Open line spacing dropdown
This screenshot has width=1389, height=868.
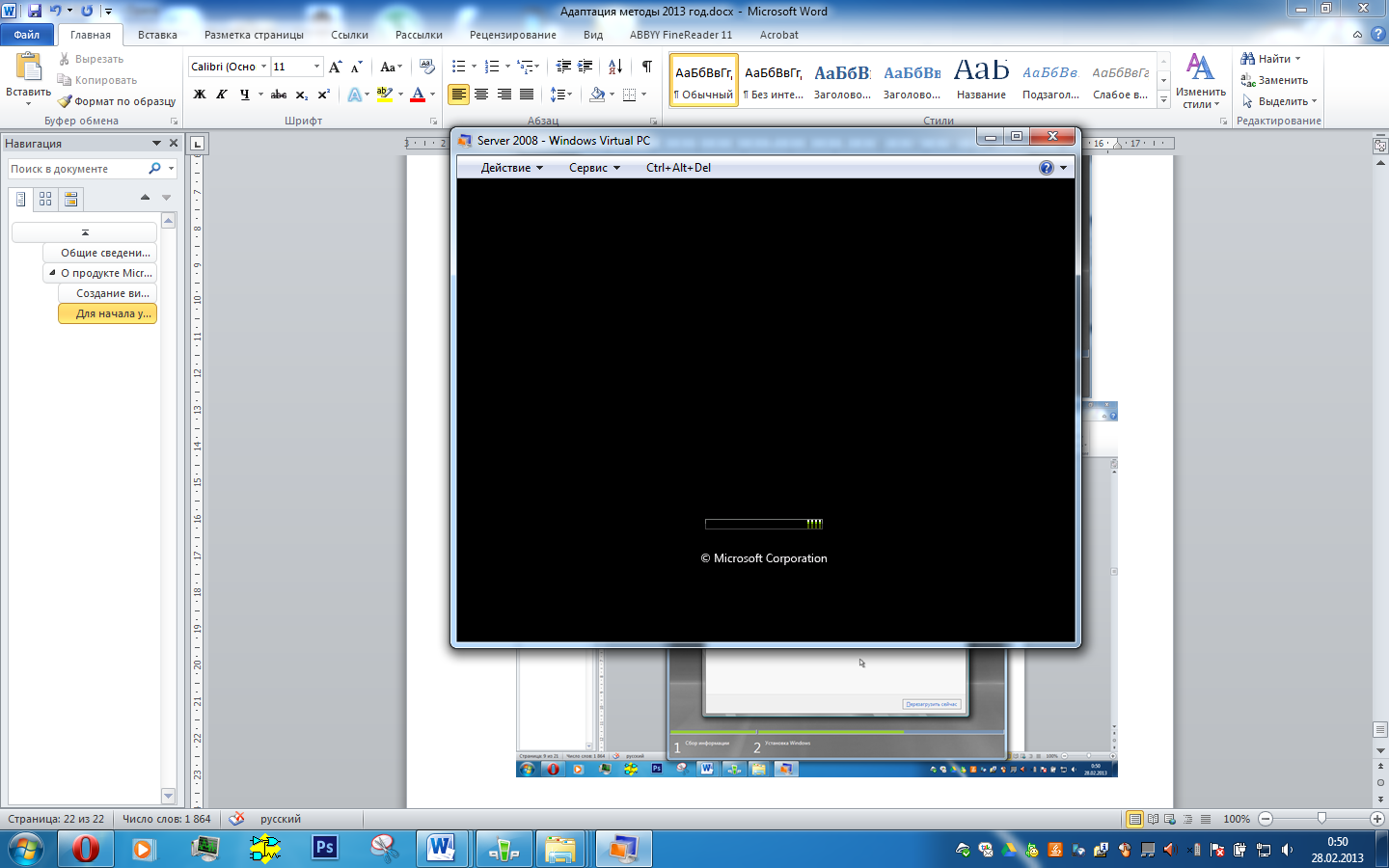coord(561,95)
